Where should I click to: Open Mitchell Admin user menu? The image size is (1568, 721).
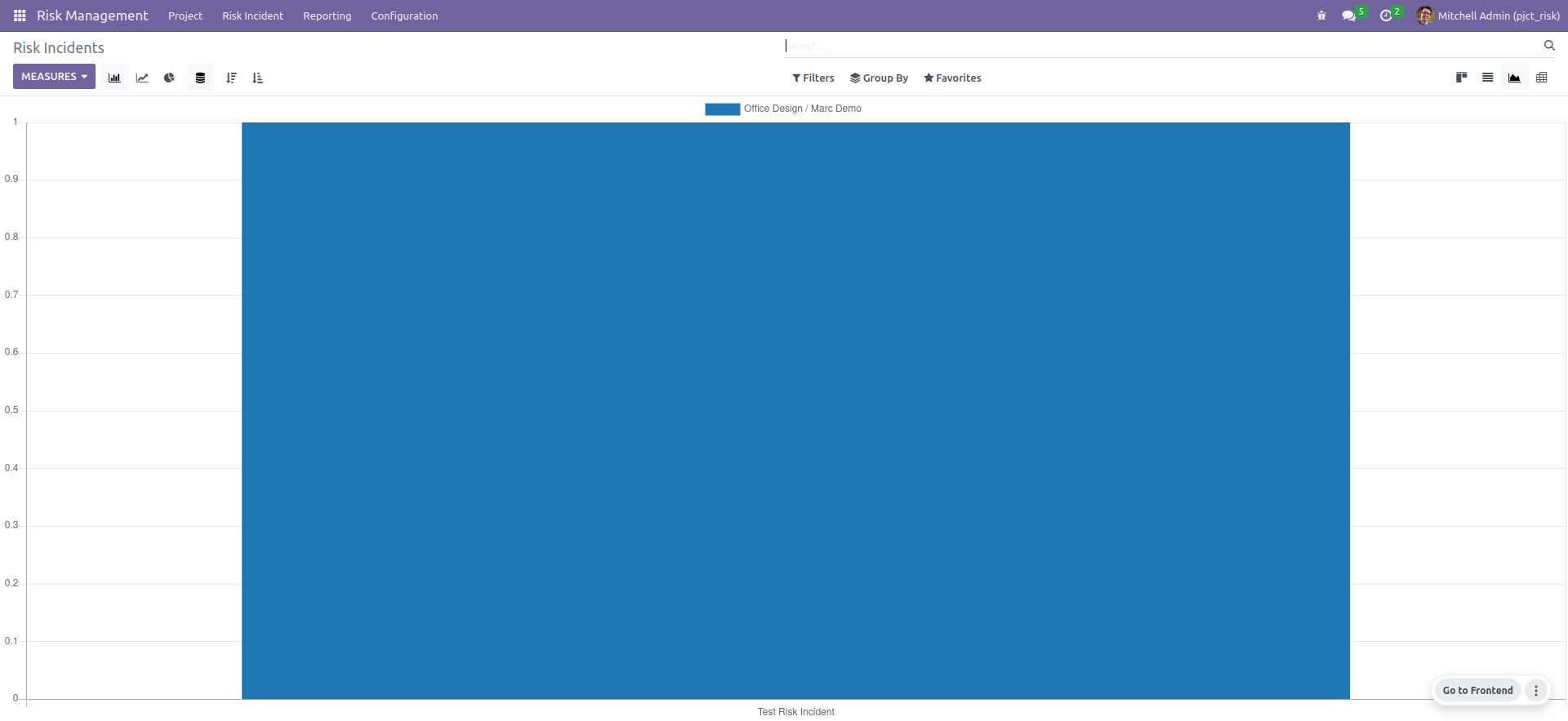pos(1488,16)
